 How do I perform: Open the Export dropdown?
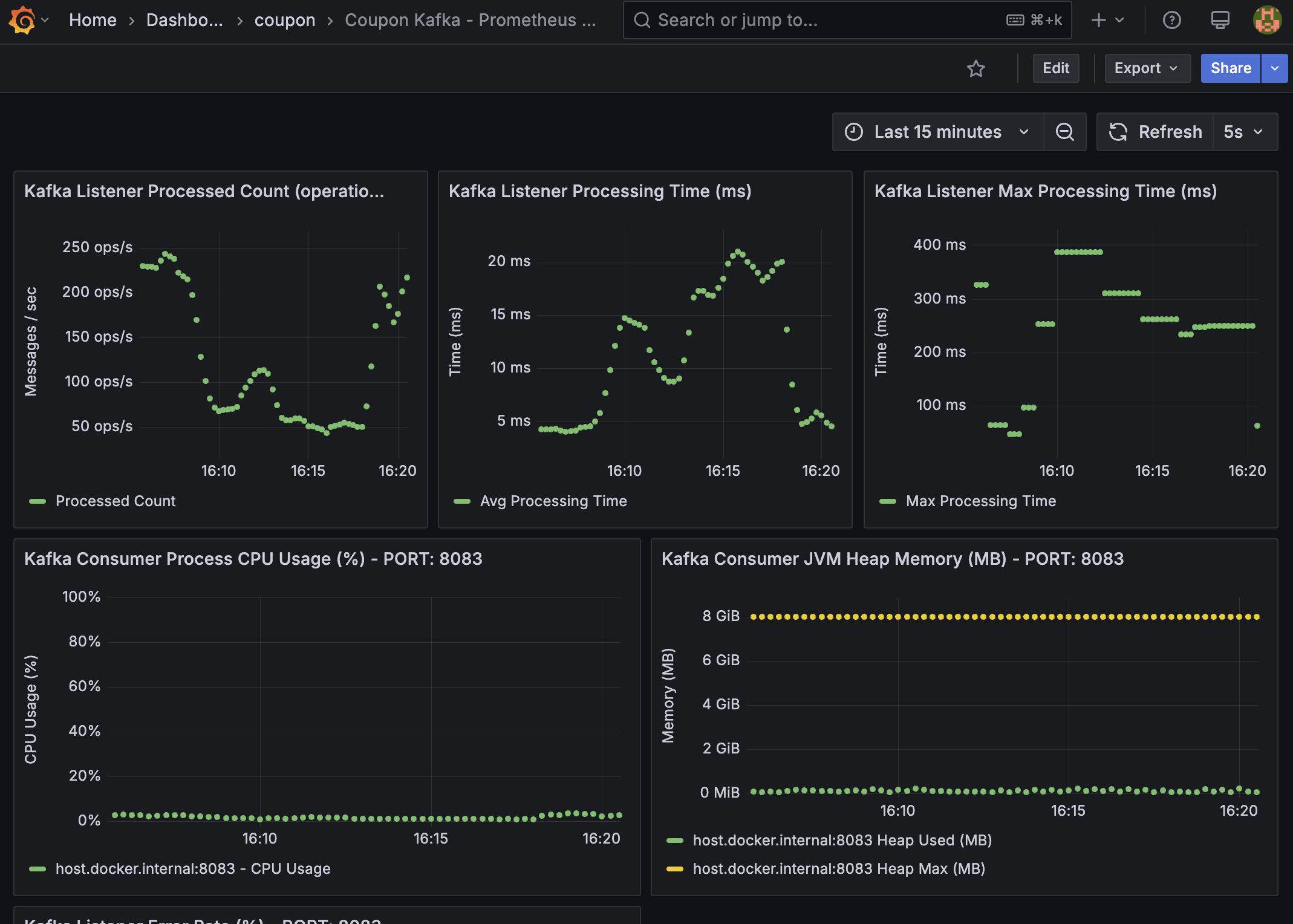(1147, 68)
